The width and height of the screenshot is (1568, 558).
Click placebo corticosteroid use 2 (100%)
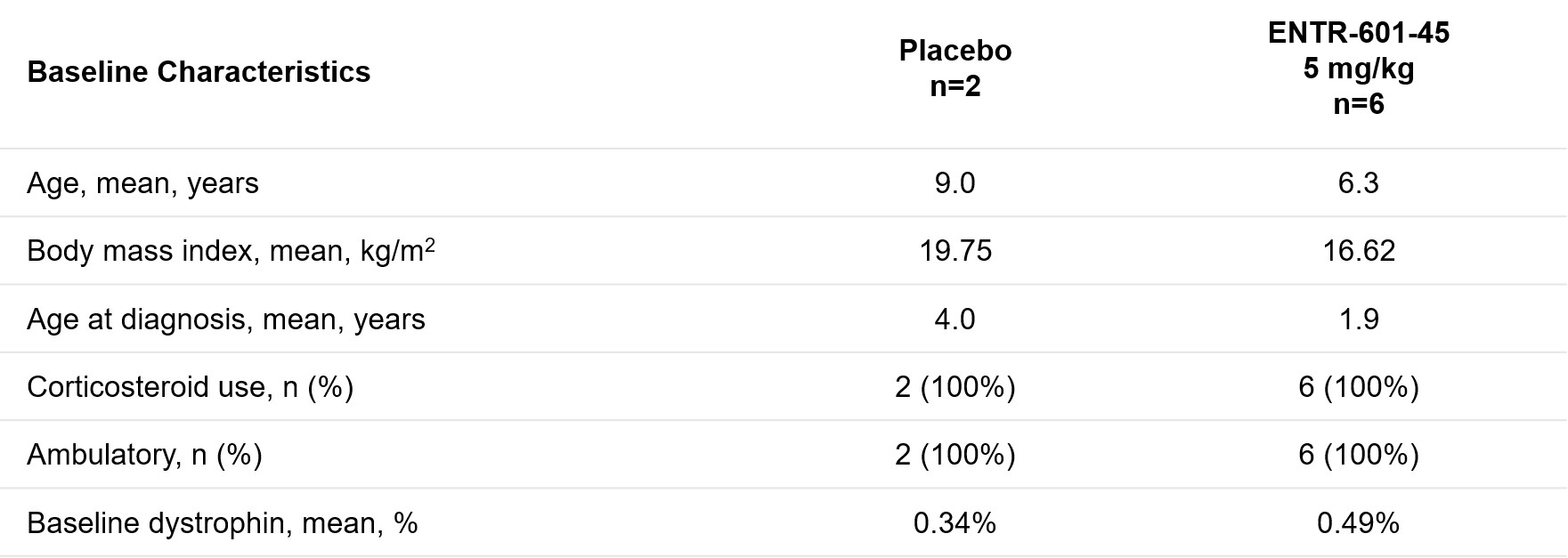955,387
